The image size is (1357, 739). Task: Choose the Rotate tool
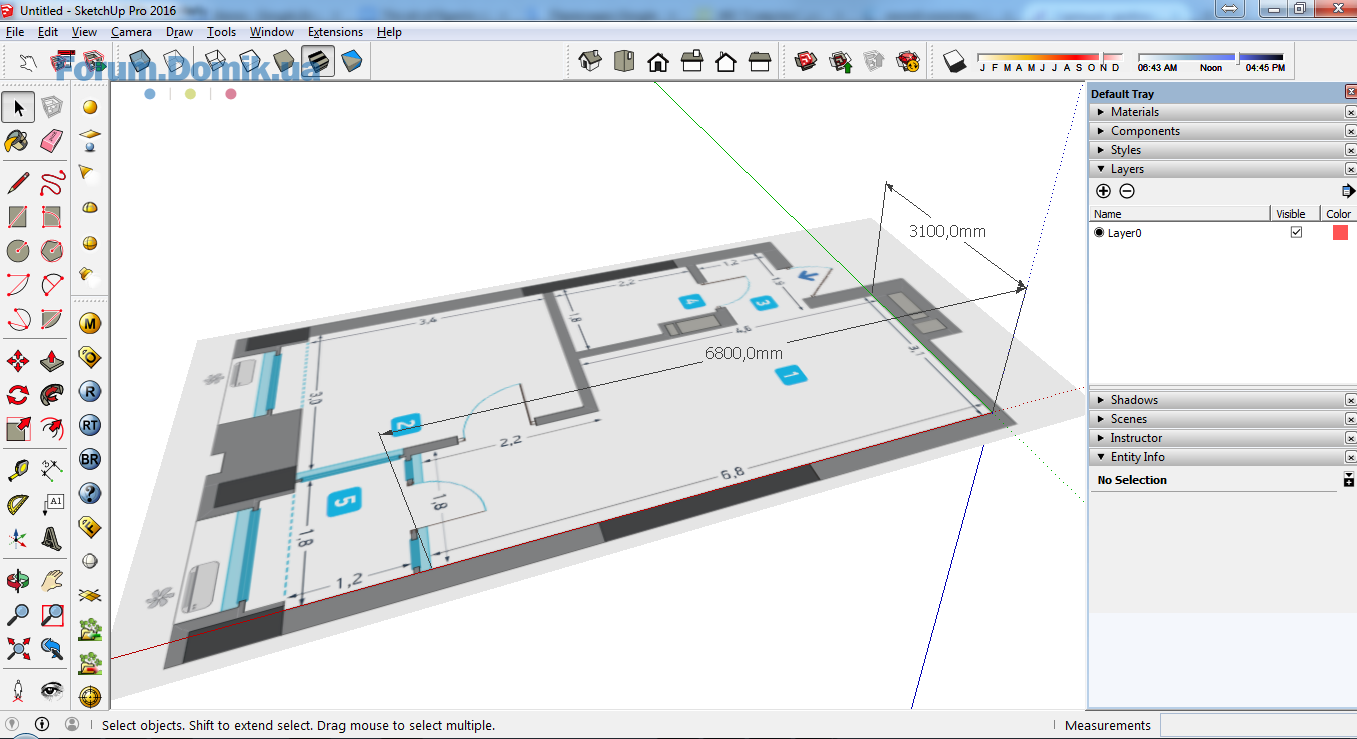[18, 395]
